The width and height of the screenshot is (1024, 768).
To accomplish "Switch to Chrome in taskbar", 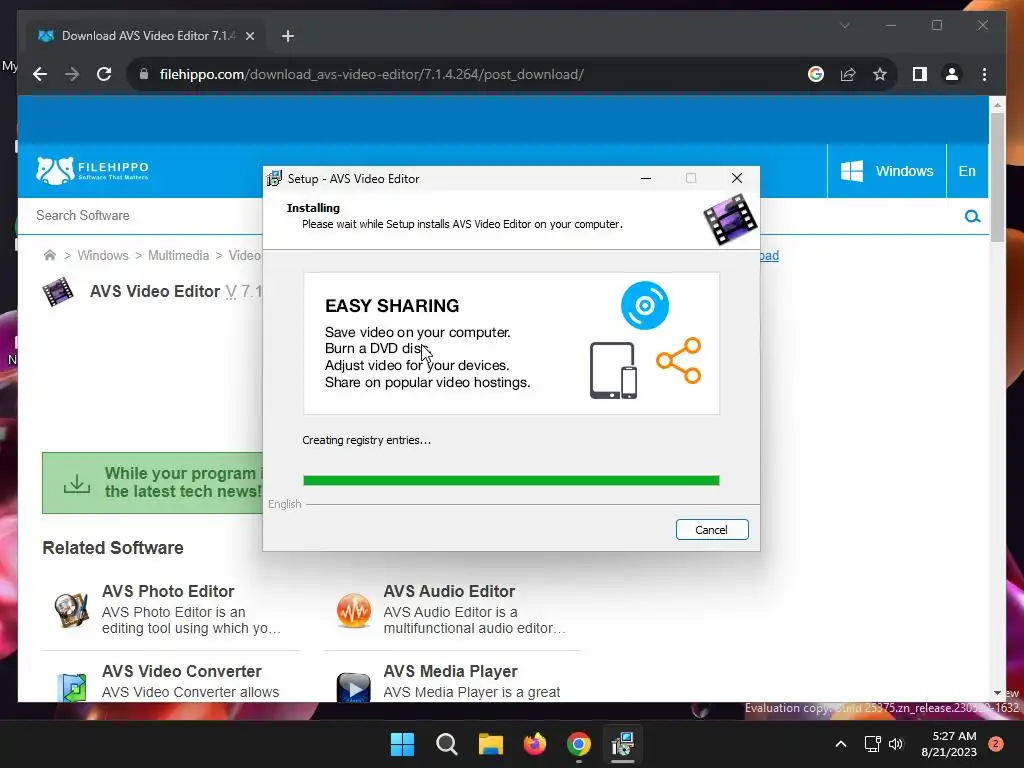I will tap(579, 744).
